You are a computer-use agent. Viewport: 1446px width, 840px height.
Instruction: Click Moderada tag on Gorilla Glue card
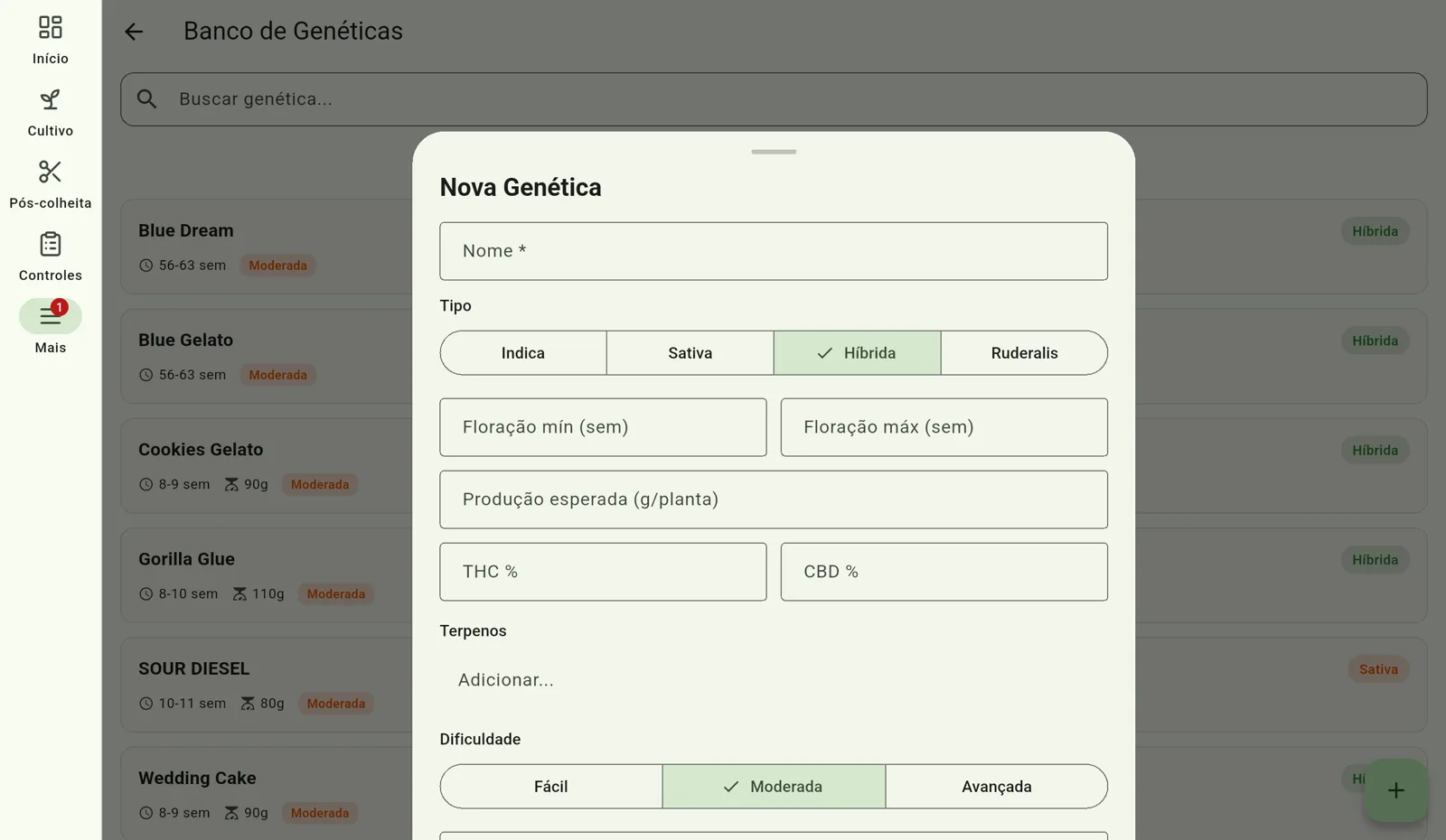tap(336, 594)
